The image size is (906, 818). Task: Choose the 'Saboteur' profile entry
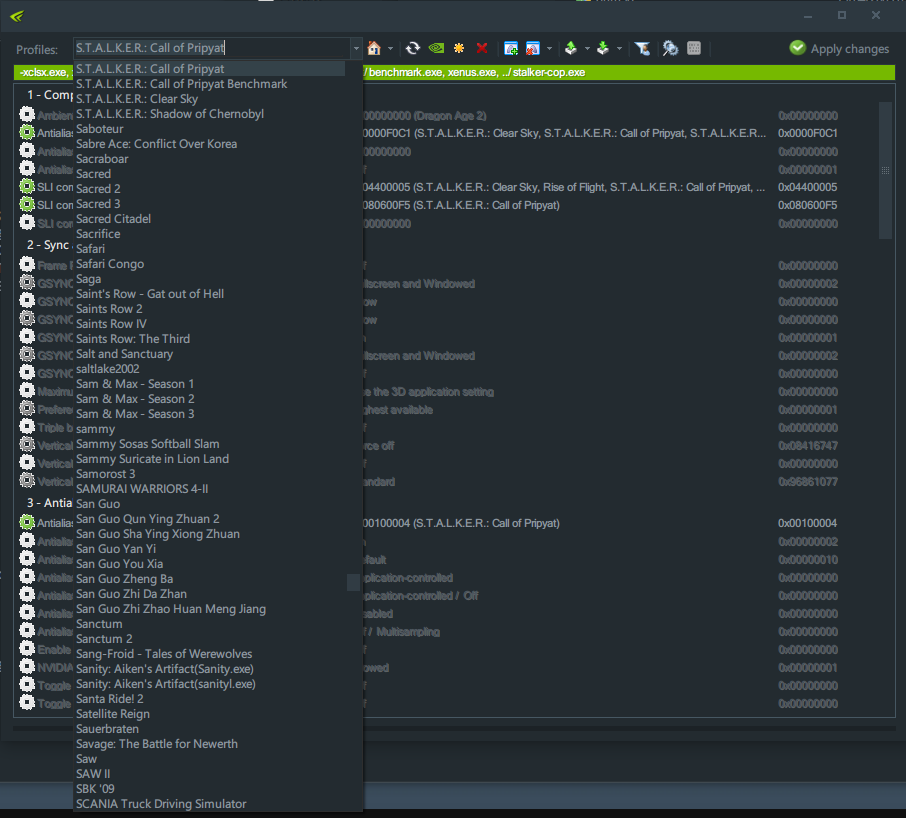[x=99, y=129]
